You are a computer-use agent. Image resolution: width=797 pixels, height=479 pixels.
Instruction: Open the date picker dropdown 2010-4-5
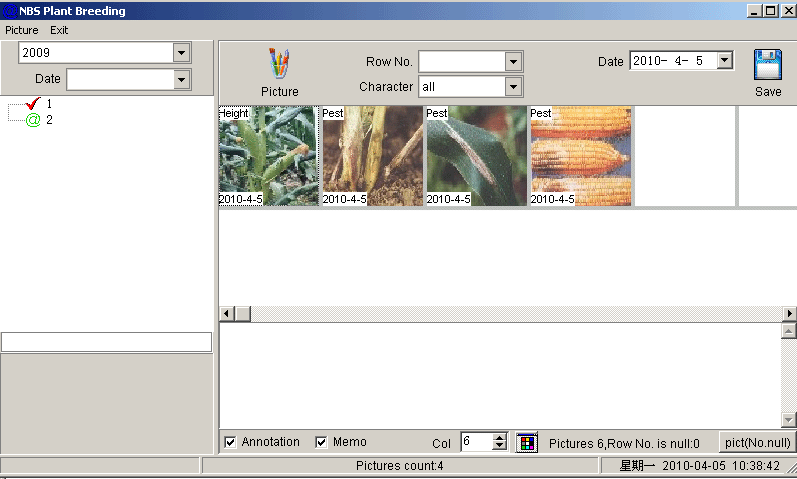725,61
